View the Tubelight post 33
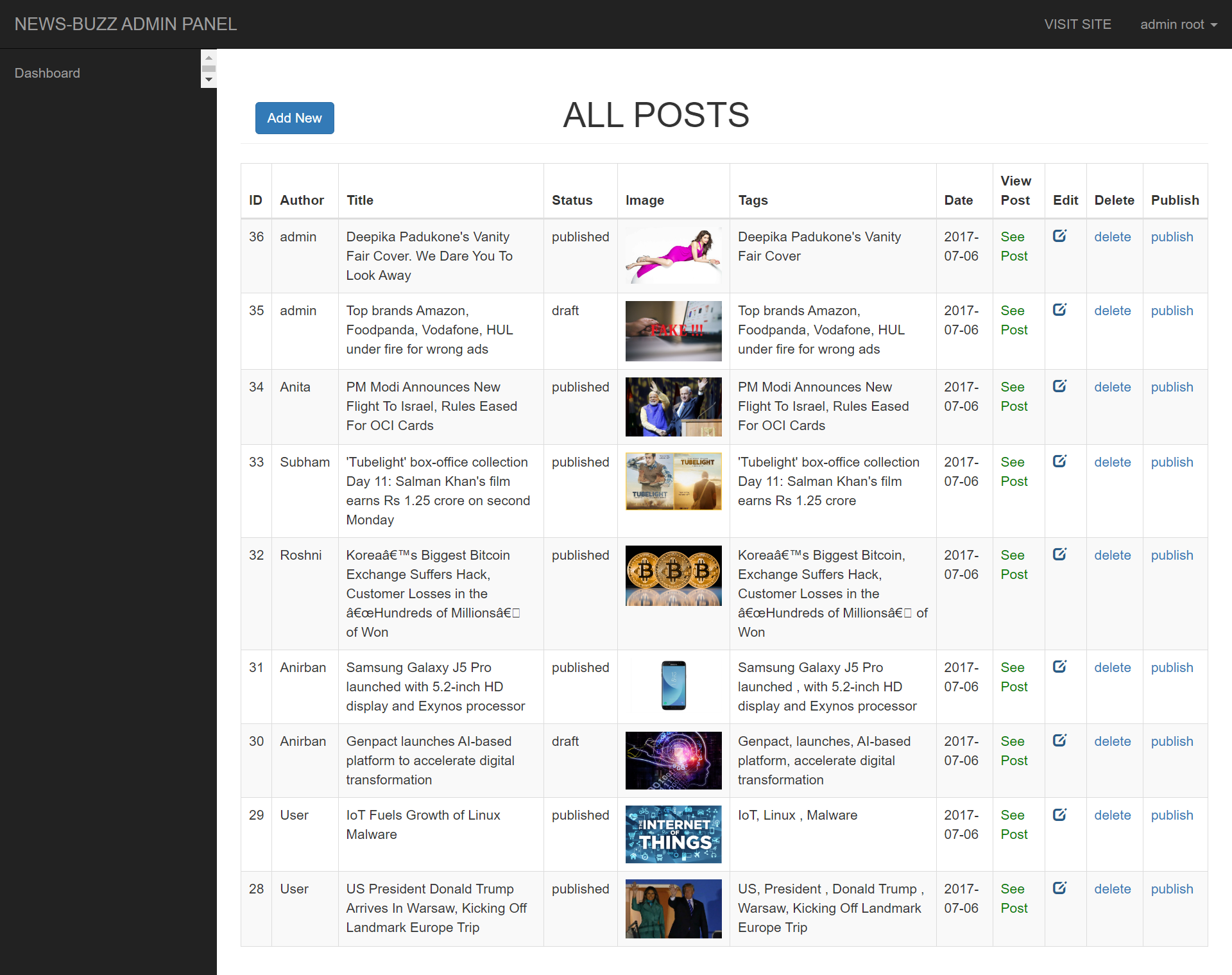Screen dimensions: 1232x975 click(x=1014, y=472)
